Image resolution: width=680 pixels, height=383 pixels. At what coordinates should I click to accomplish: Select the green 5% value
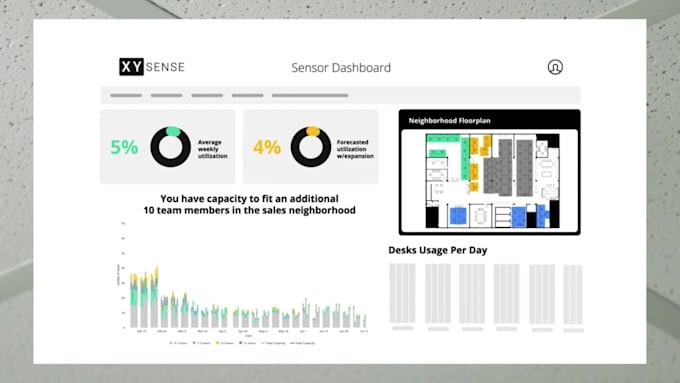124,147
